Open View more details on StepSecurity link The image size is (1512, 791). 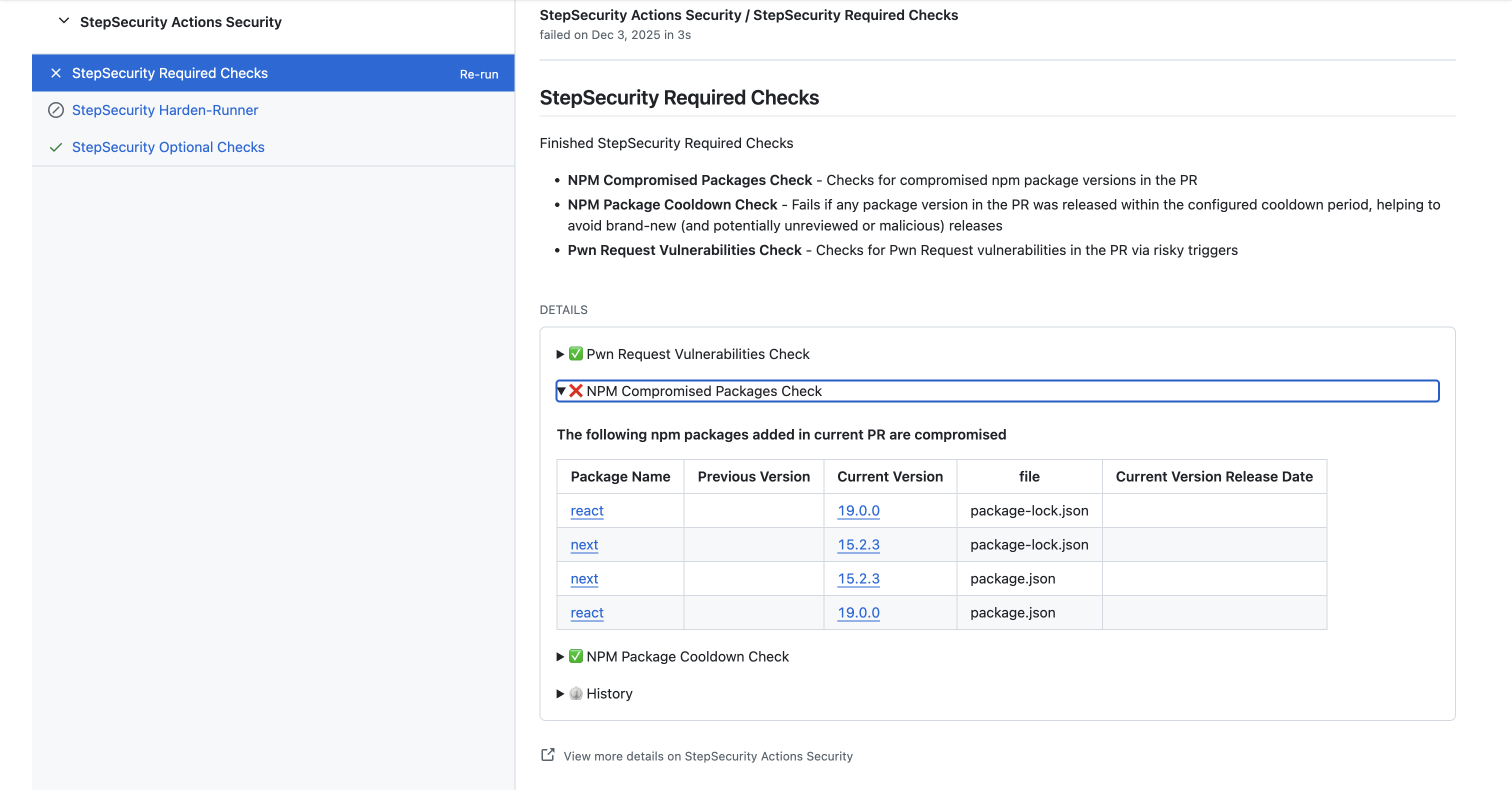coord(707,756)
